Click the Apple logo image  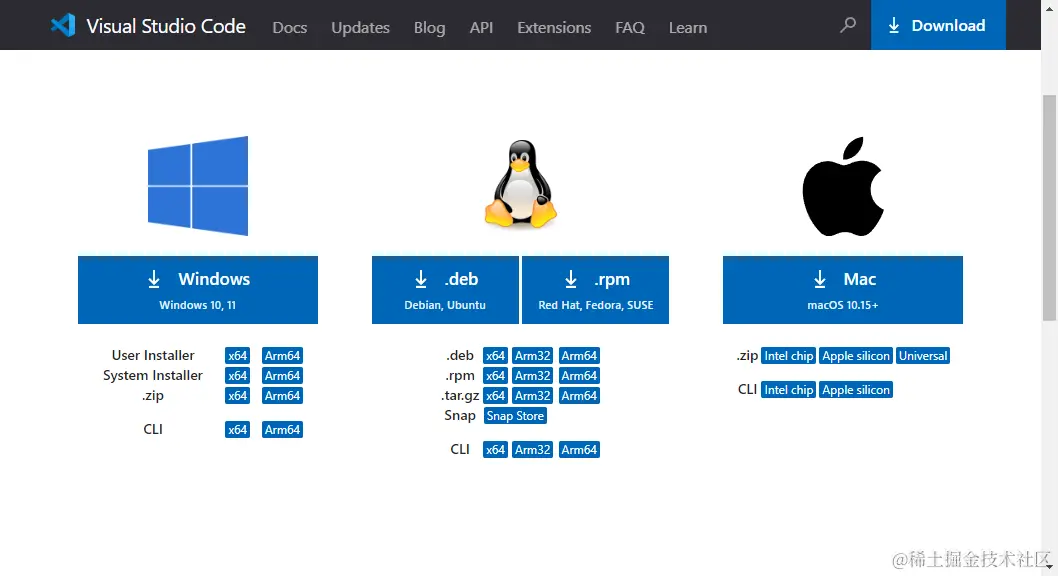coord(843,186)
